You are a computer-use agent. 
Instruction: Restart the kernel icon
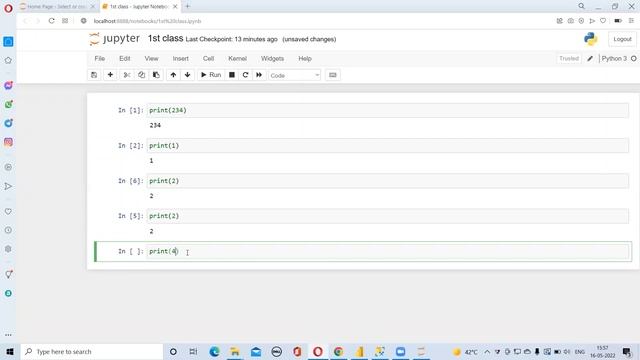[245, 75]
